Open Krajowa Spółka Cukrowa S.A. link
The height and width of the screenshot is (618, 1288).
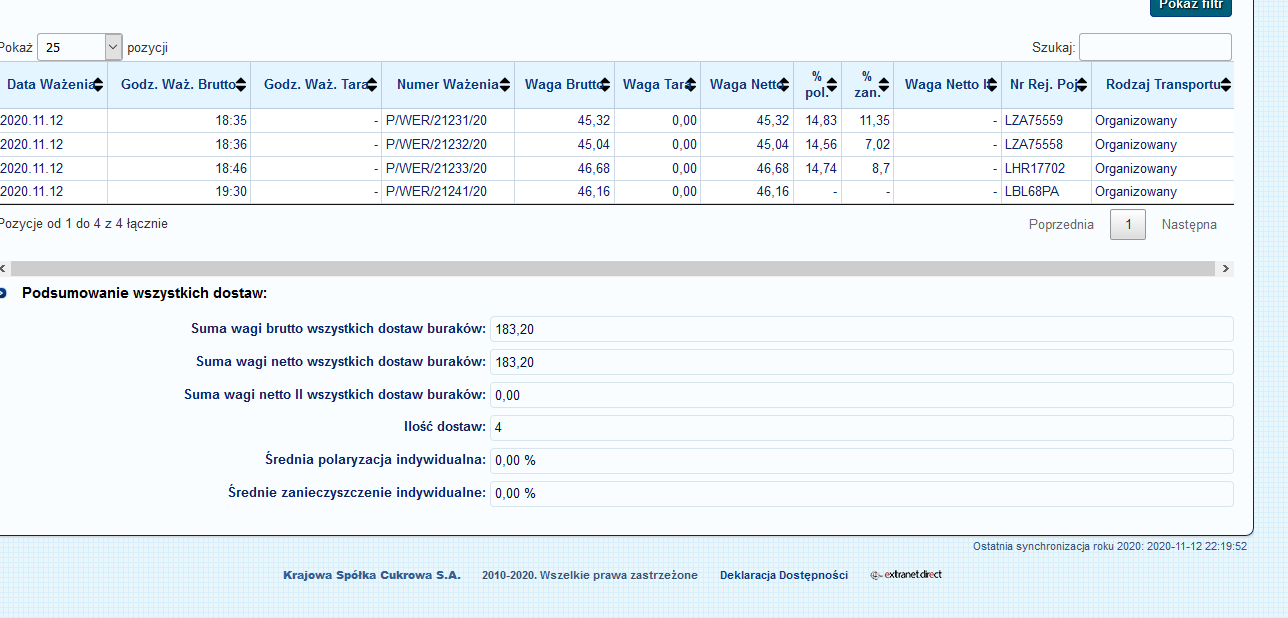371,575
